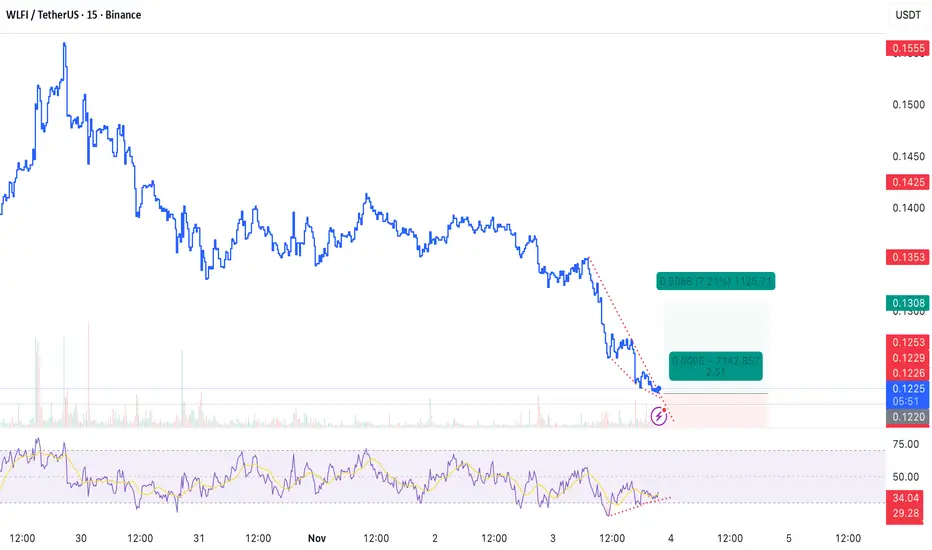This screenshot has width=932, height=550.
Task: Click the red 0.1555 price label
Action: pos(908,48)
